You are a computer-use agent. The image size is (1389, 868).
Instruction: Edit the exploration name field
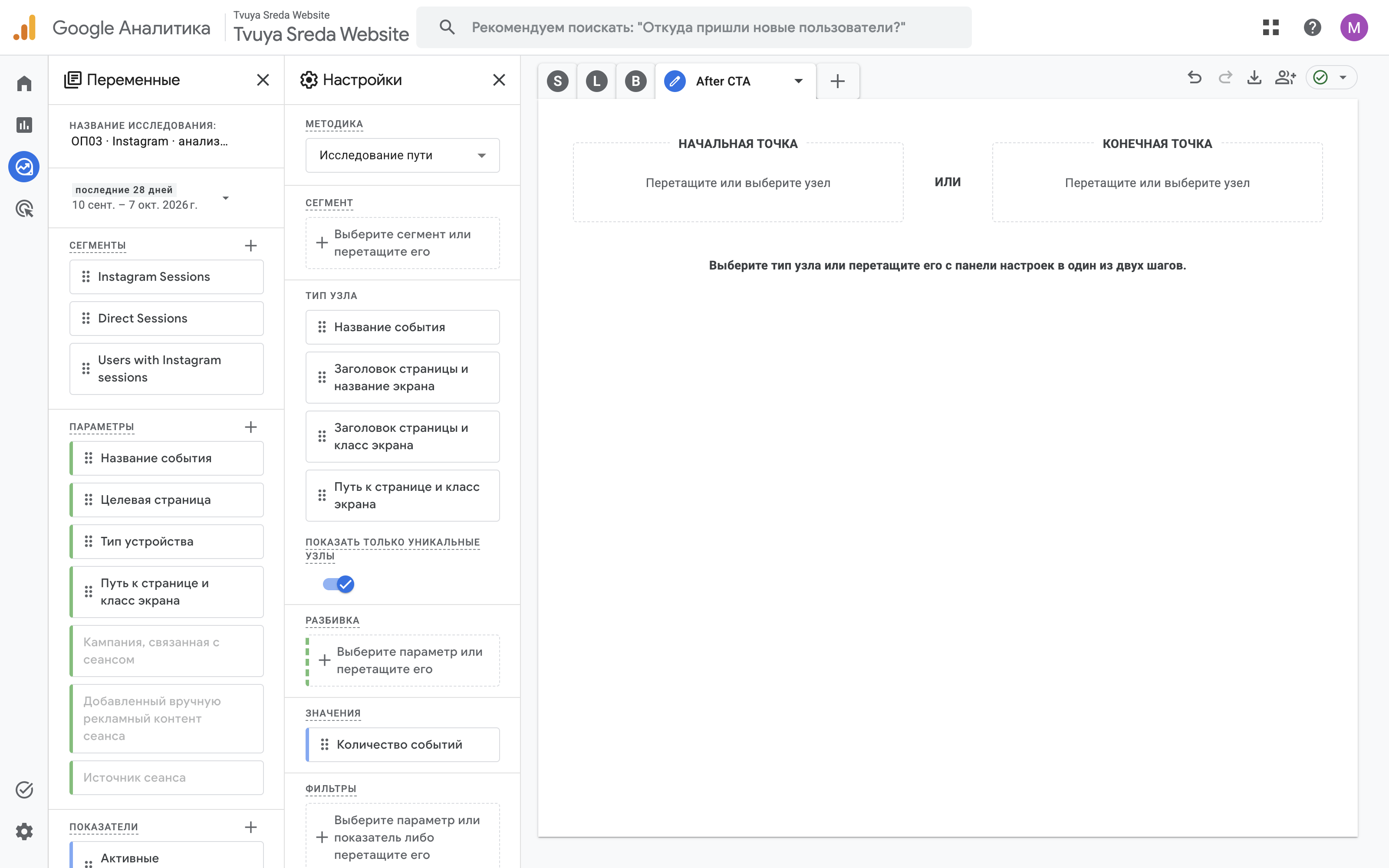tap(149, 142)
